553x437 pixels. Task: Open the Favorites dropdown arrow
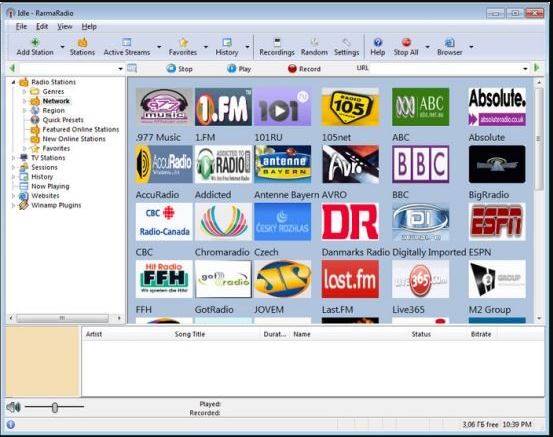tap(206, 47)
